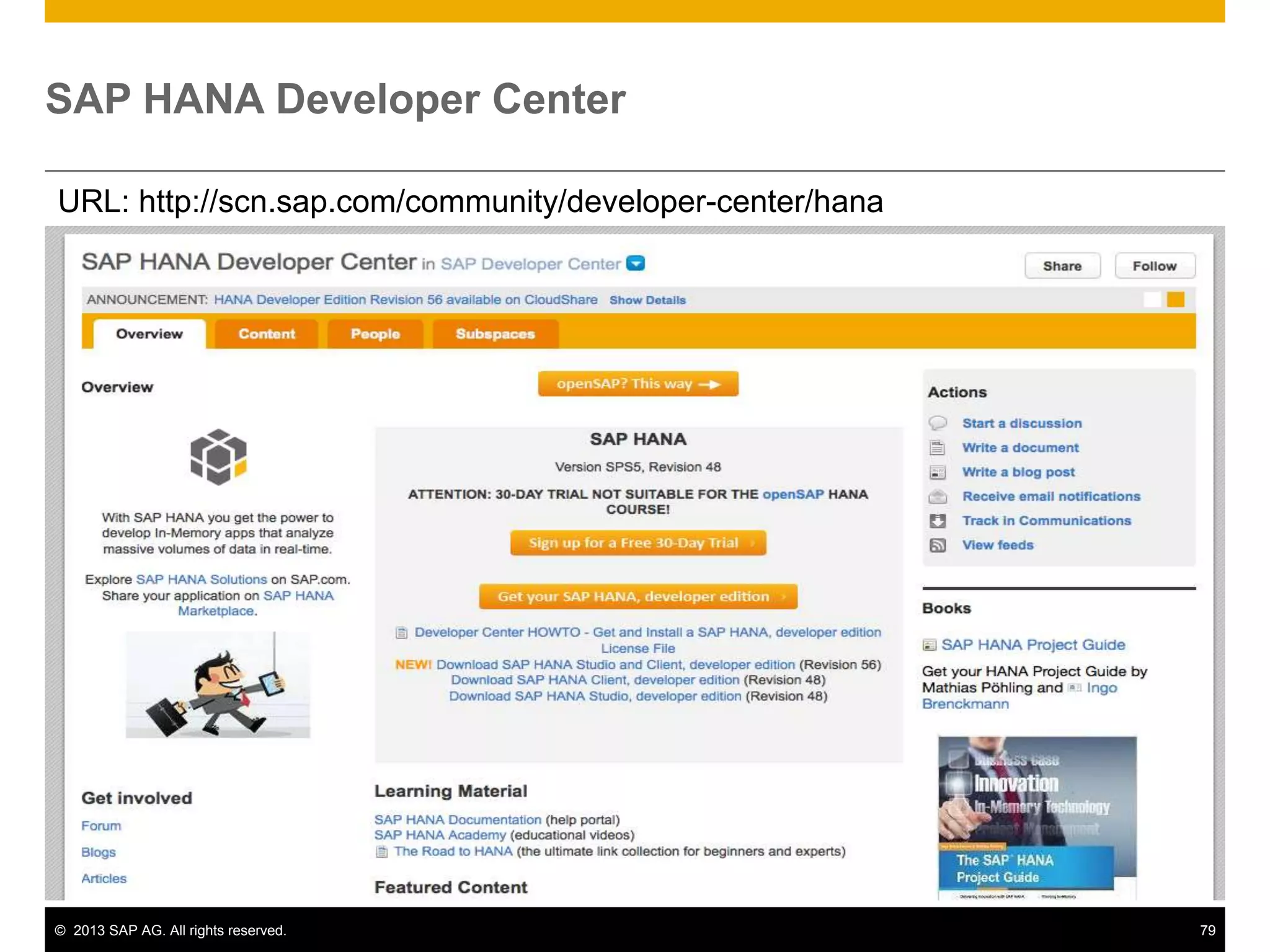Click Track in Communications link
The height and width of the screenshot is (952, 1270).
(x=1047, y=521)
